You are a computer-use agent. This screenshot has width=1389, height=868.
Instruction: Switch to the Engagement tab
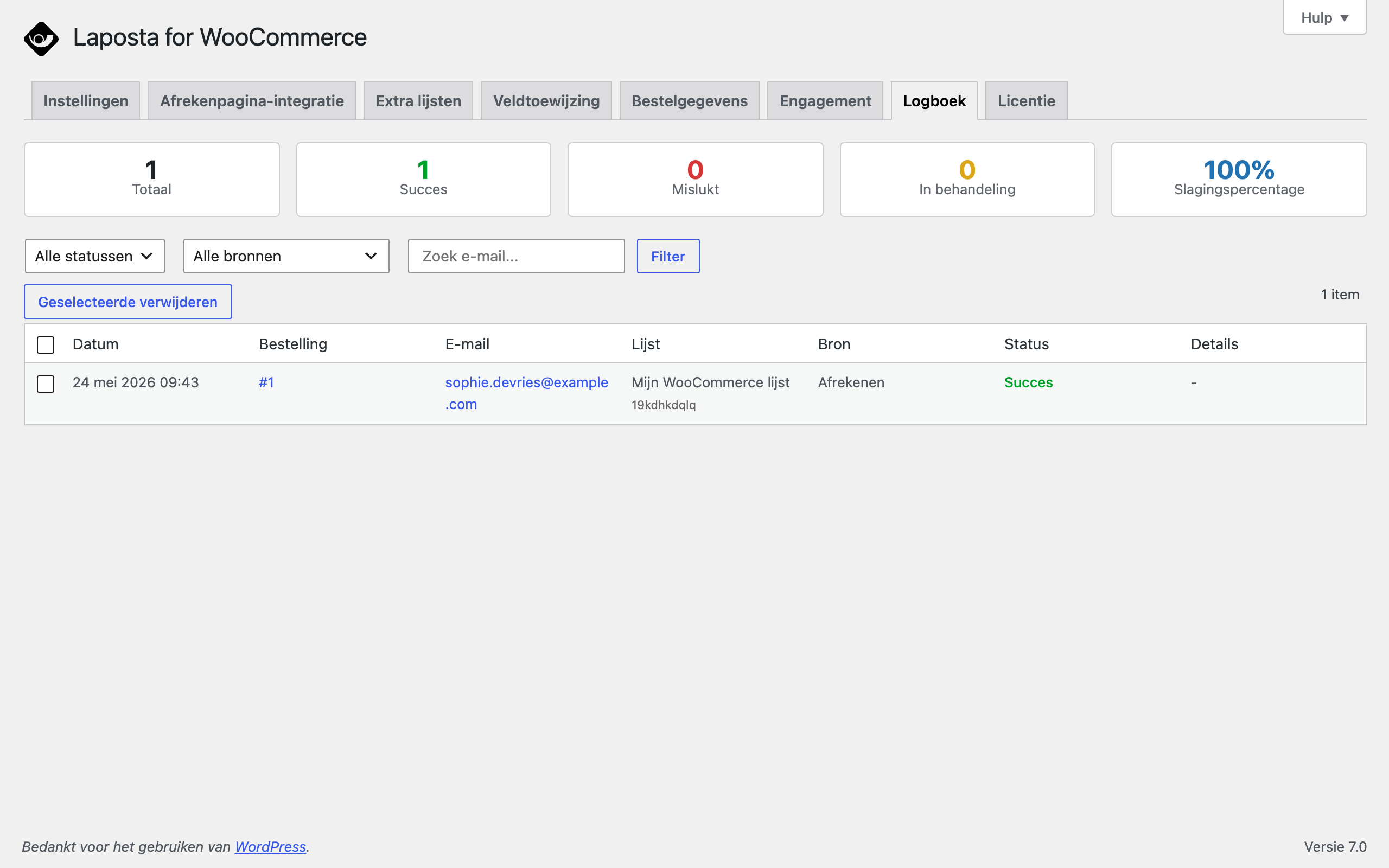click(x=825, y=101)
